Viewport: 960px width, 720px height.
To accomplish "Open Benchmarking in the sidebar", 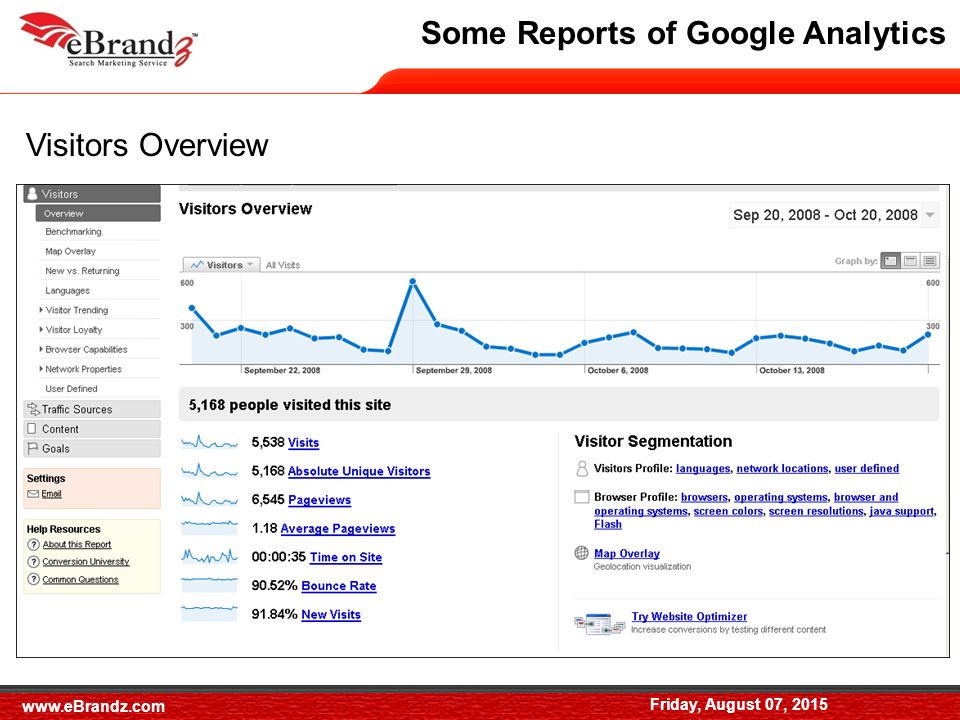I will coord(73,231).
